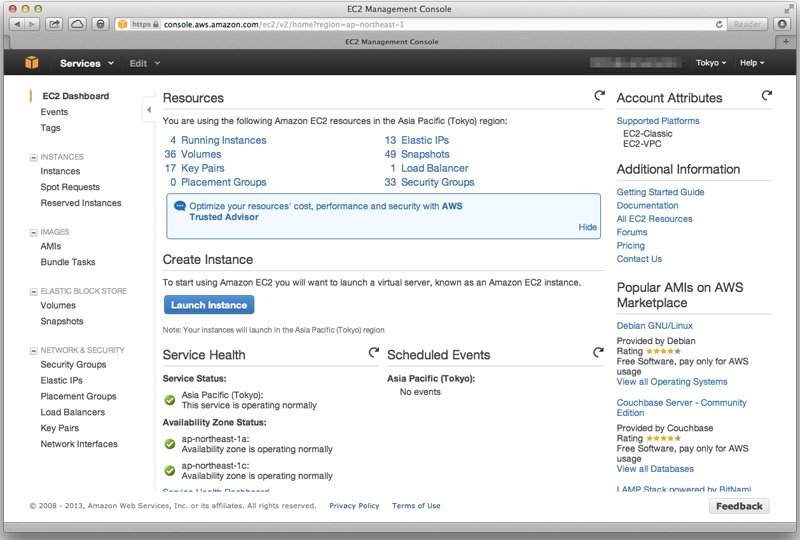Click the Safari downloads button

(782, 24)
